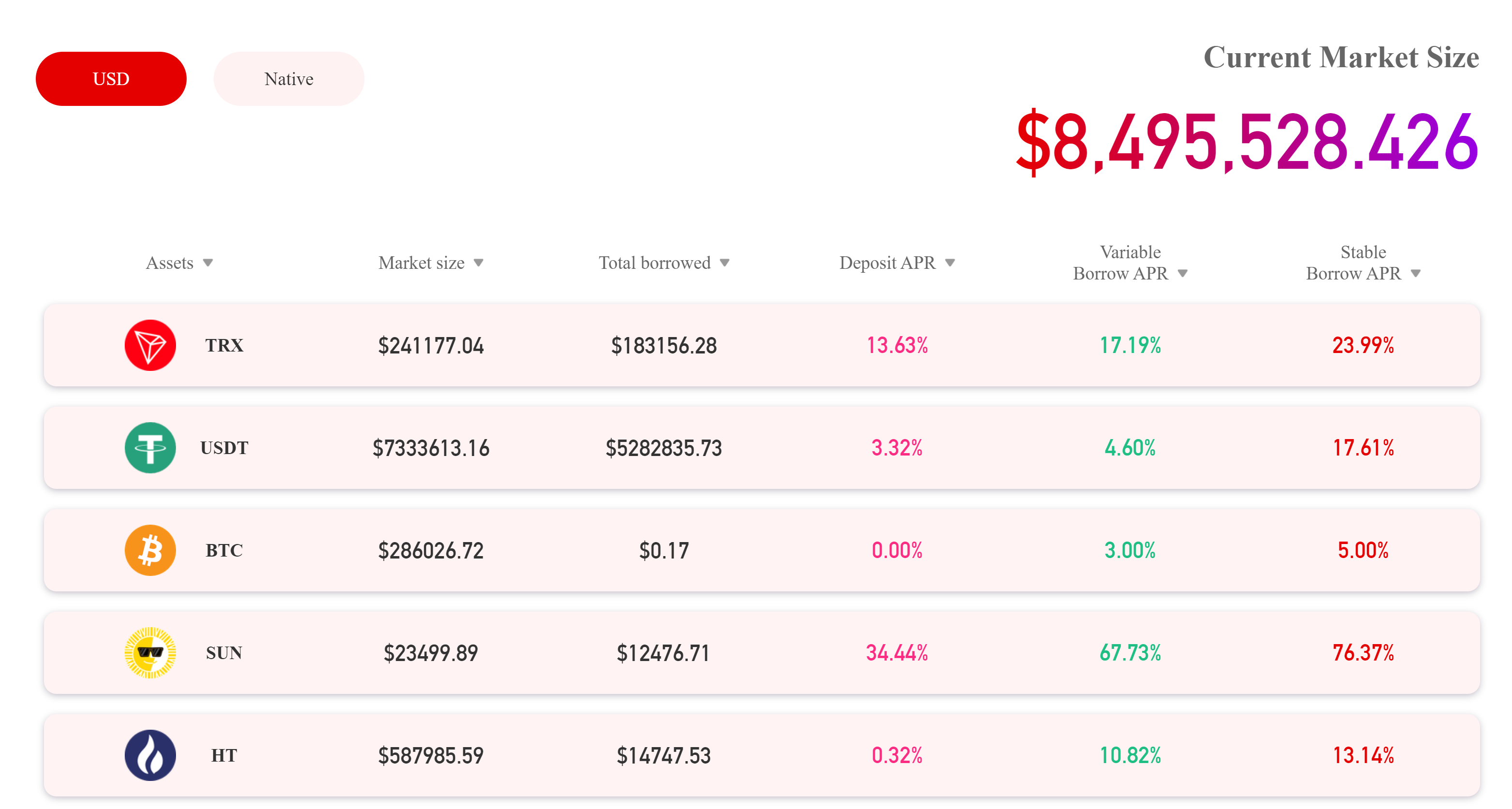Click the SUN token logo icon
Screen dimensions: 1512x809
(150, 653)
